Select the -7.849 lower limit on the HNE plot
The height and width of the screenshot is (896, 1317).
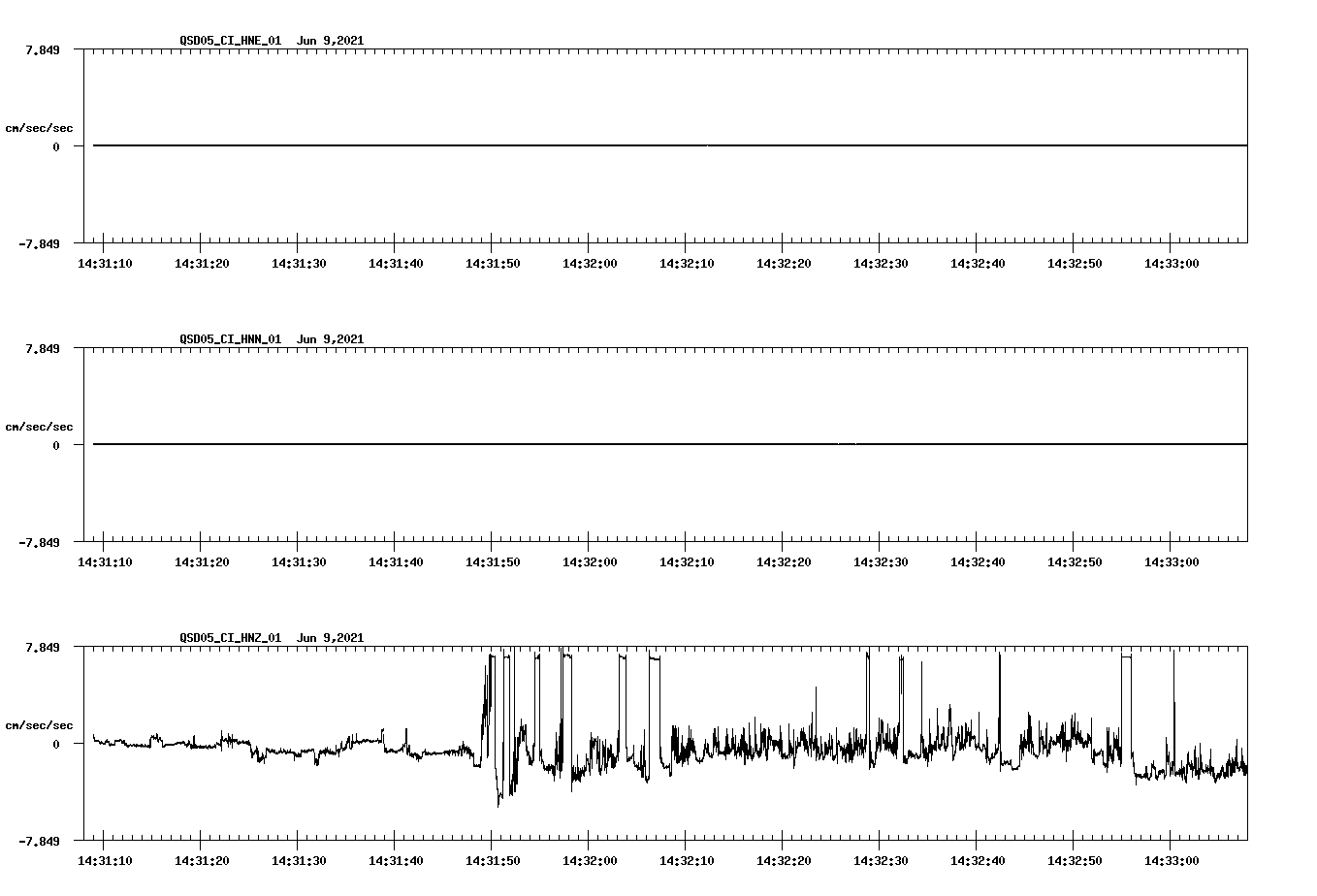[x=39, y=243]
